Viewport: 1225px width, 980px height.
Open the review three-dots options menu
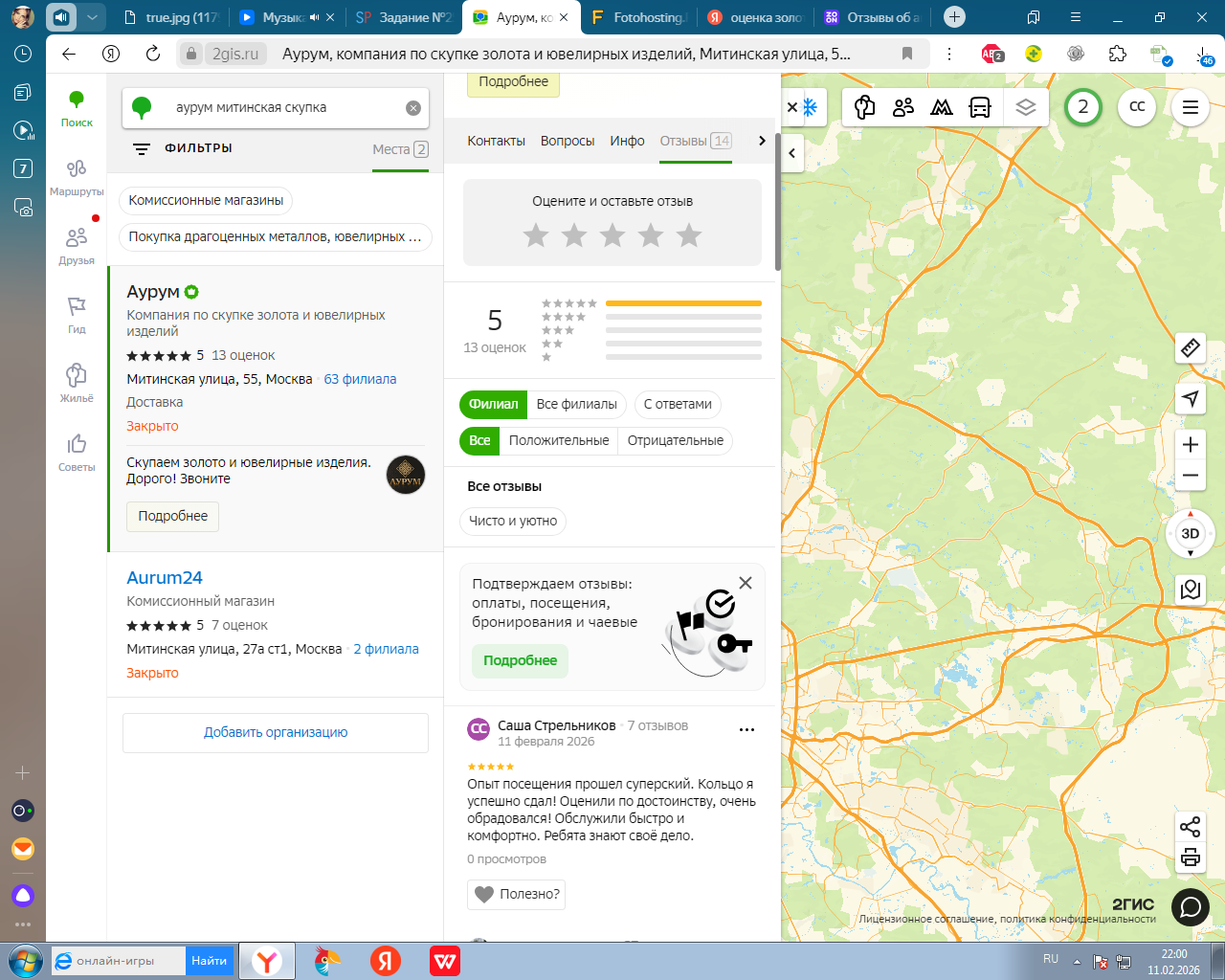(746, 729)
